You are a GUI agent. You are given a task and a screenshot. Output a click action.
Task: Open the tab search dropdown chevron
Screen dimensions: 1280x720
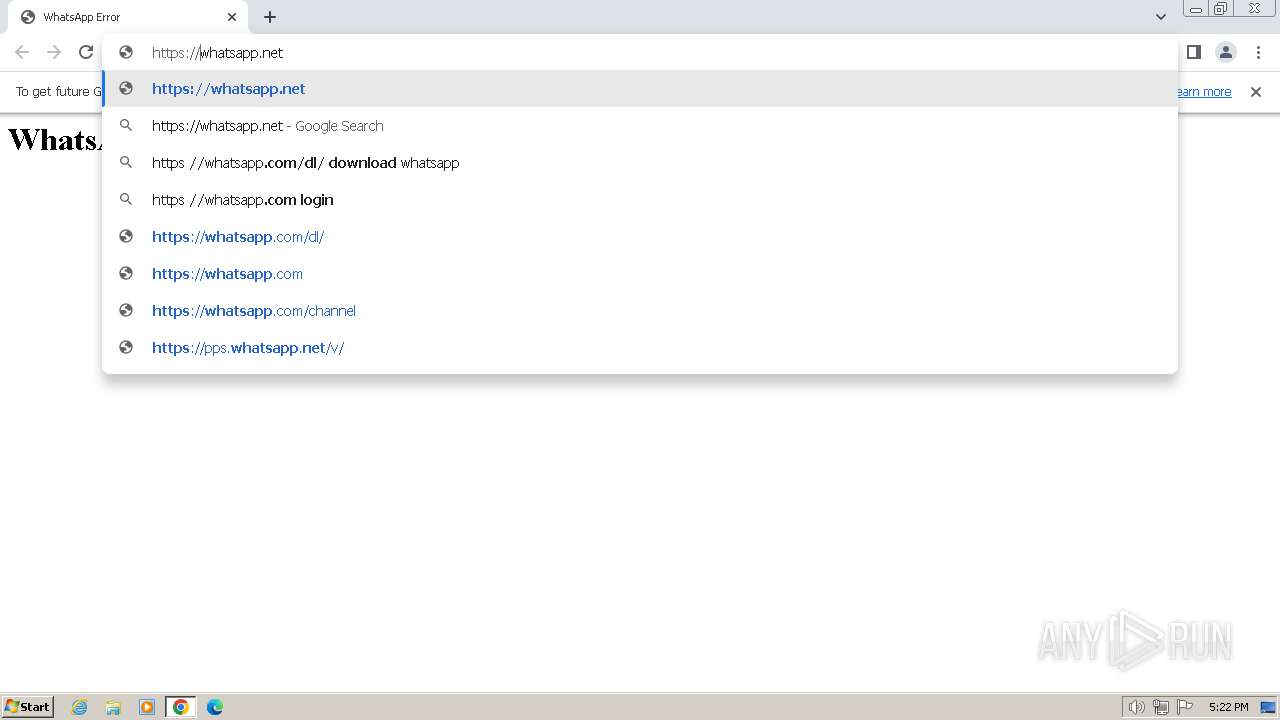tap(1160, 17)
